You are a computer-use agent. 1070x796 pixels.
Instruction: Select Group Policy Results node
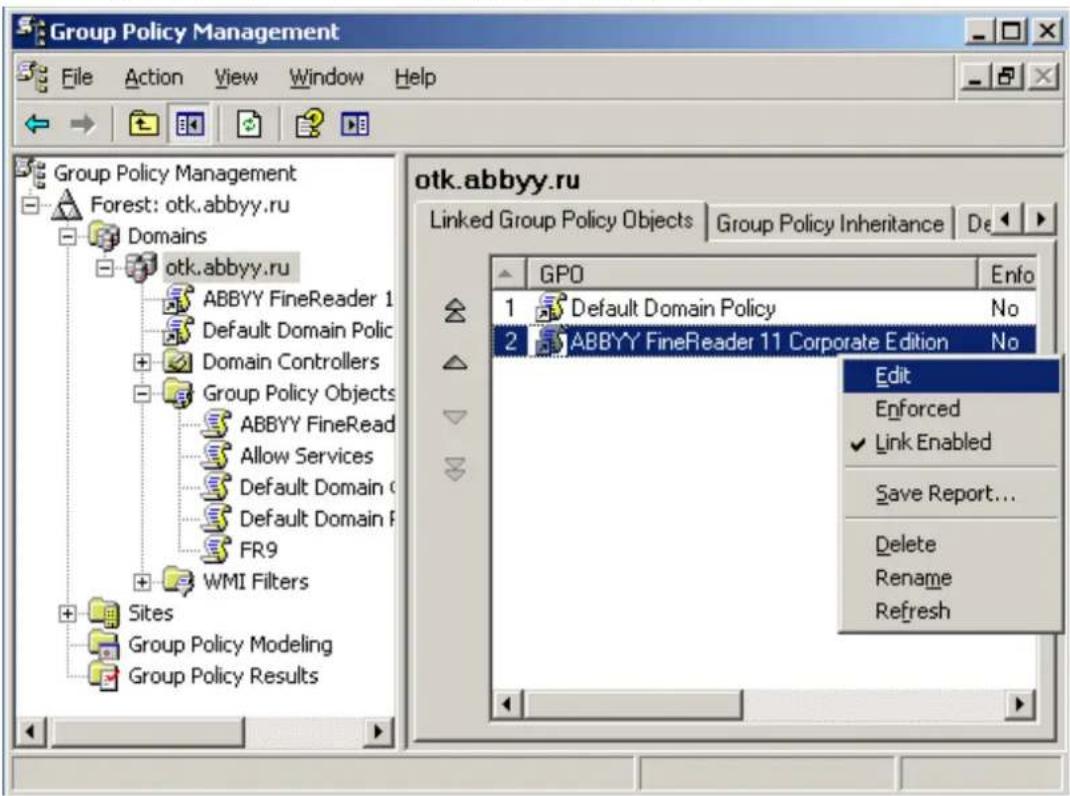[223, 676]
